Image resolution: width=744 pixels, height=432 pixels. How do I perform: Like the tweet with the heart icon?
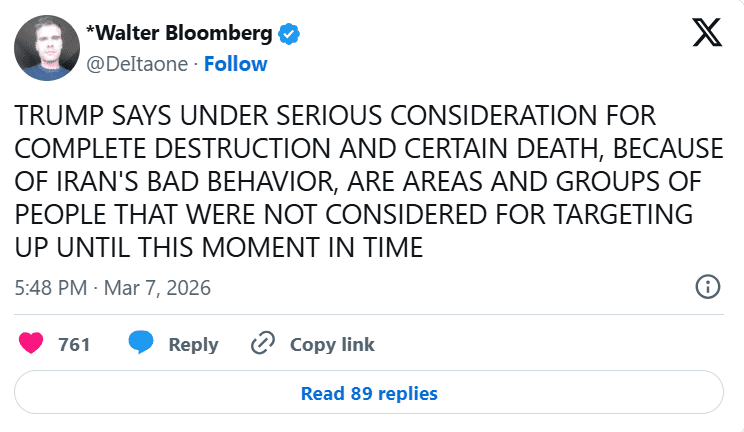click(32, 344)
